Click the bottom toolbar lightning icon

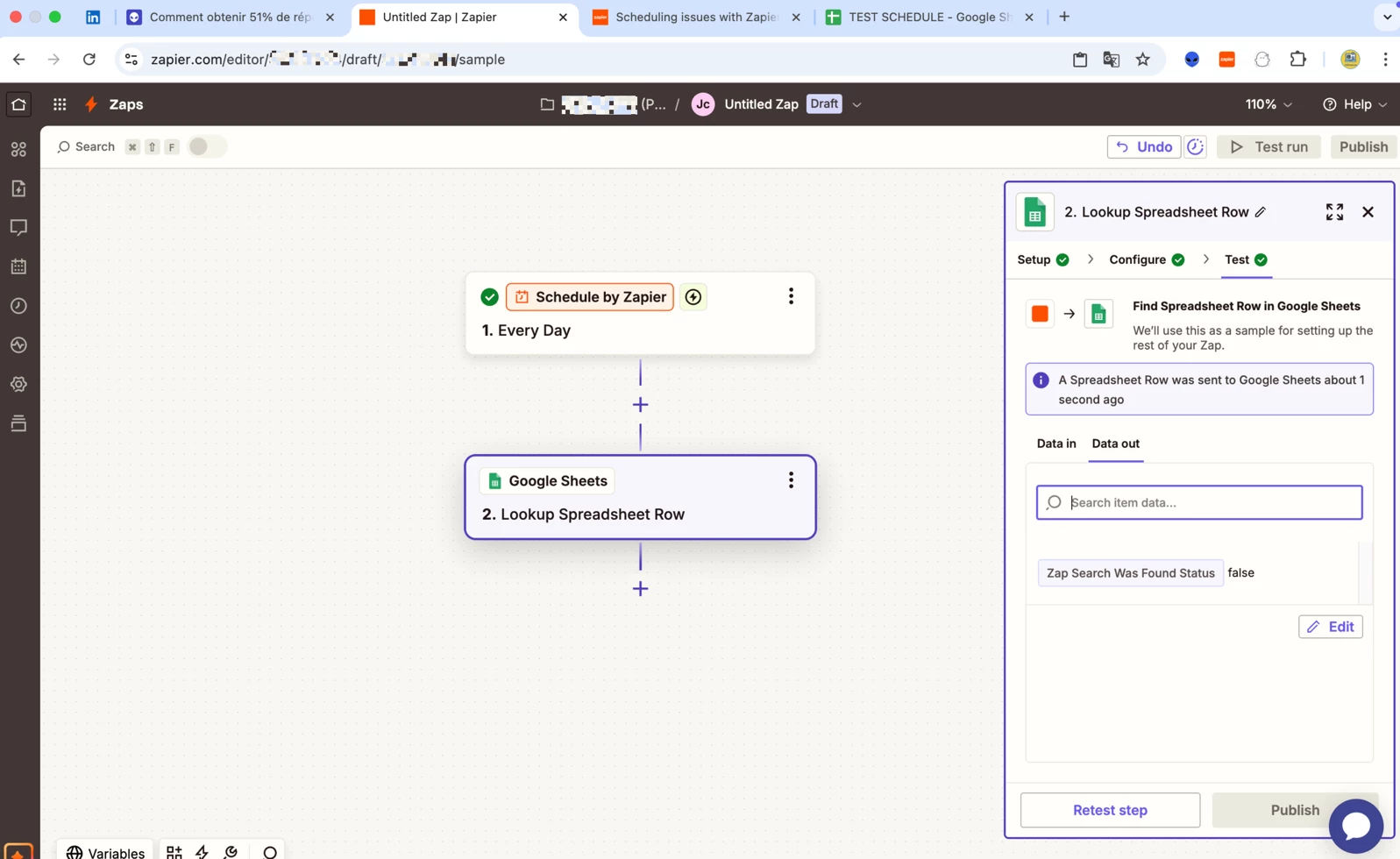click(x=203, y=852)
